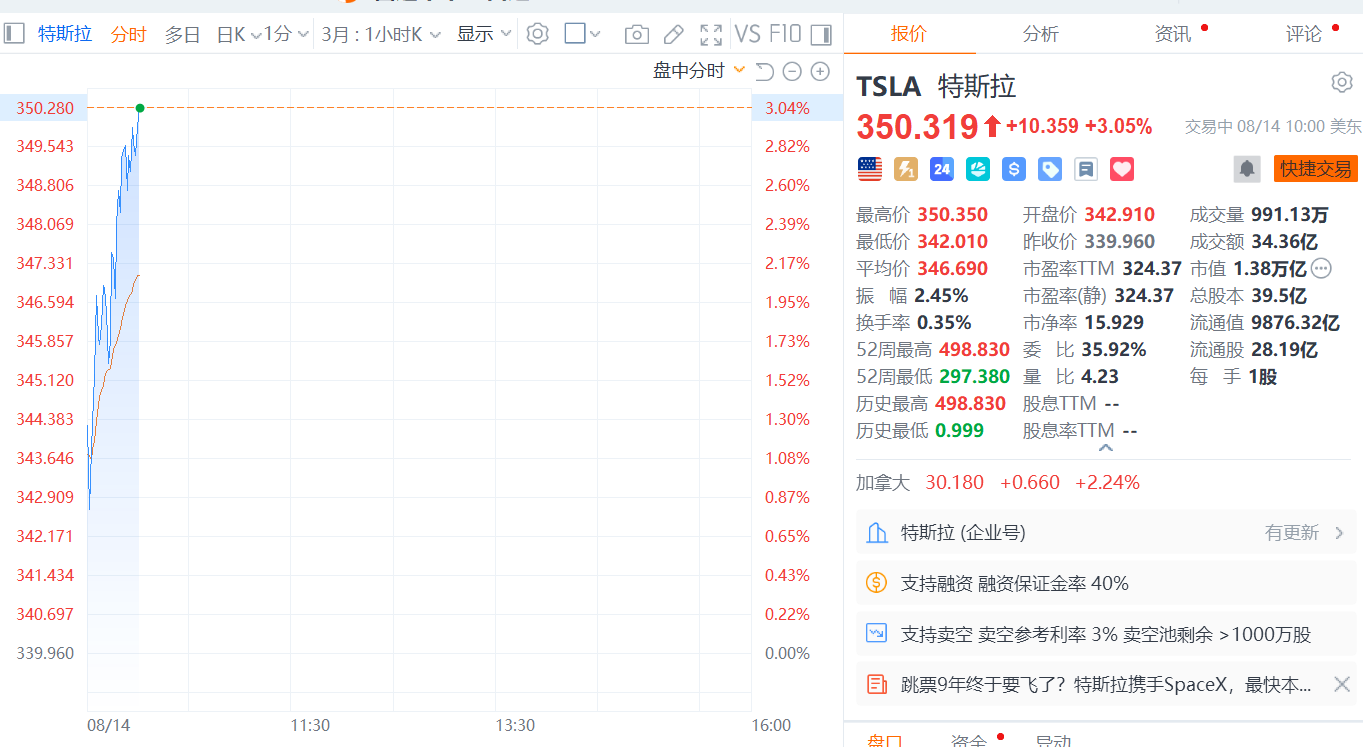
Task: Dismiss the SpaceX news banner
Action: coord(1342,684)
